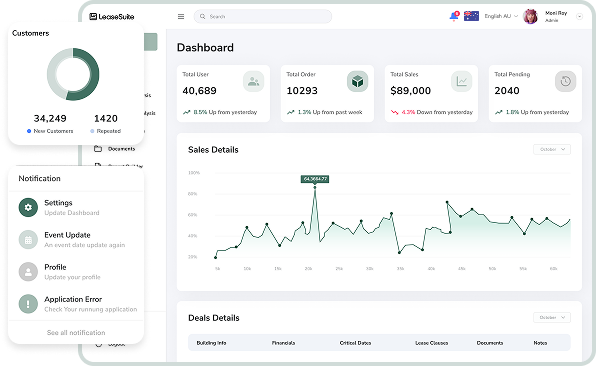Click the 40,689 Total User value

pyautogui.click(x=200, y=91)
